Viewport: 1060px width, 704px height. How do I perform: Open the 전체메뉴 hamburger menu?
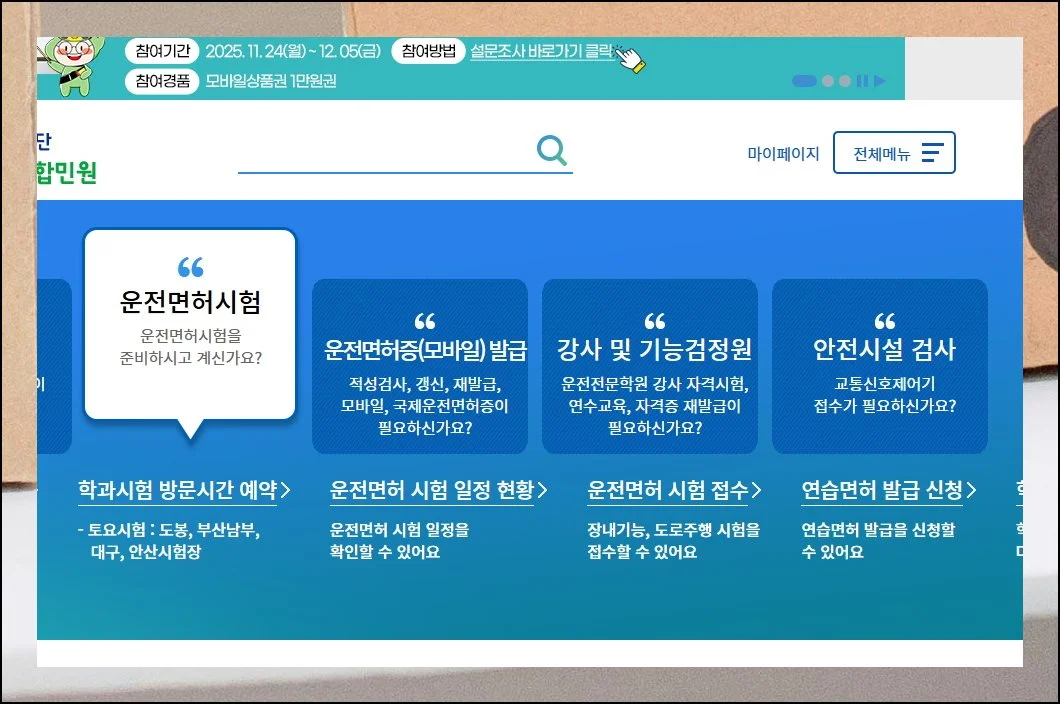pos(894,153)
